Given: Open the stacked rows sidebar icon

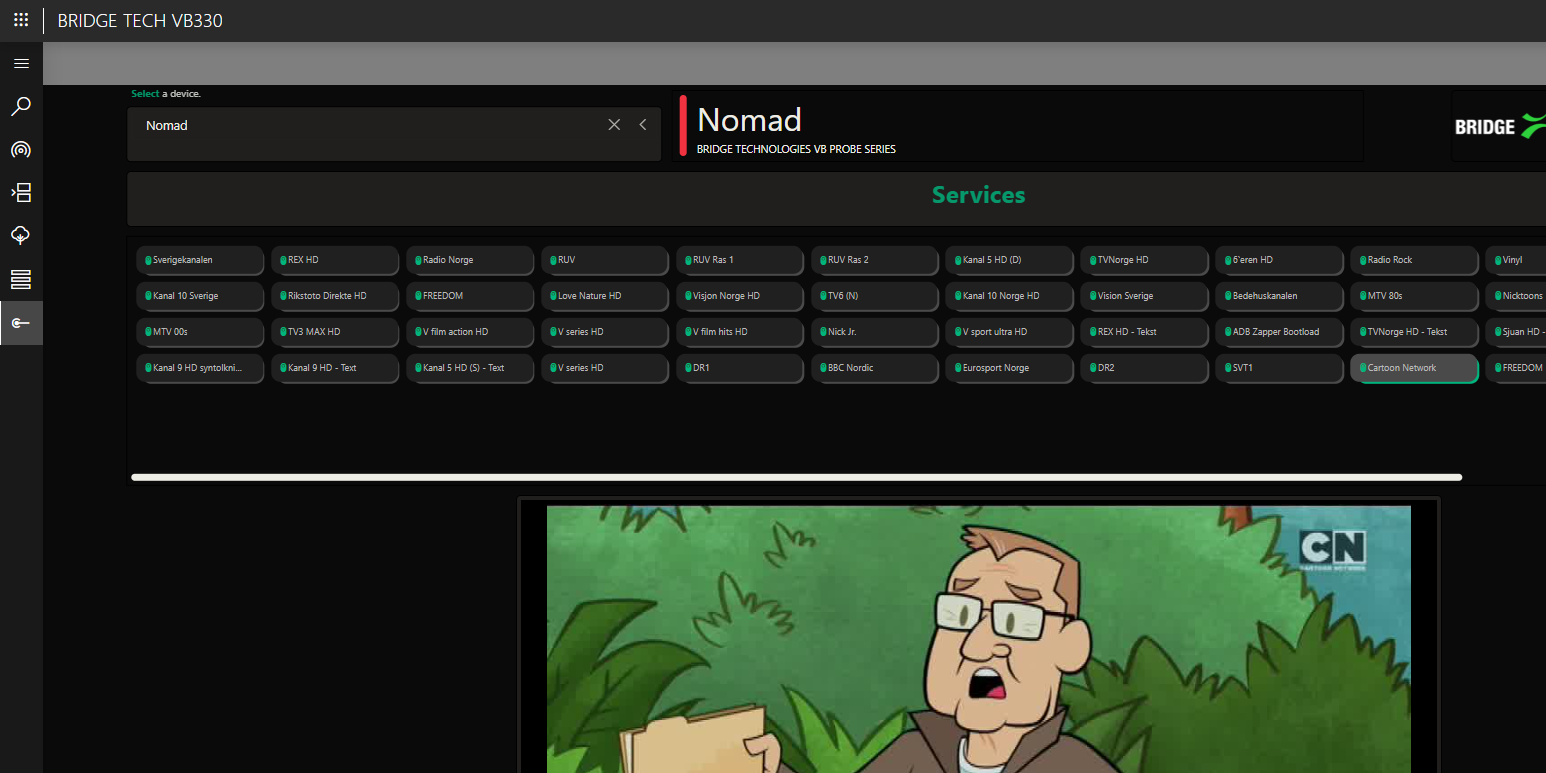Looking at the screenshot, I should point(21,278).
